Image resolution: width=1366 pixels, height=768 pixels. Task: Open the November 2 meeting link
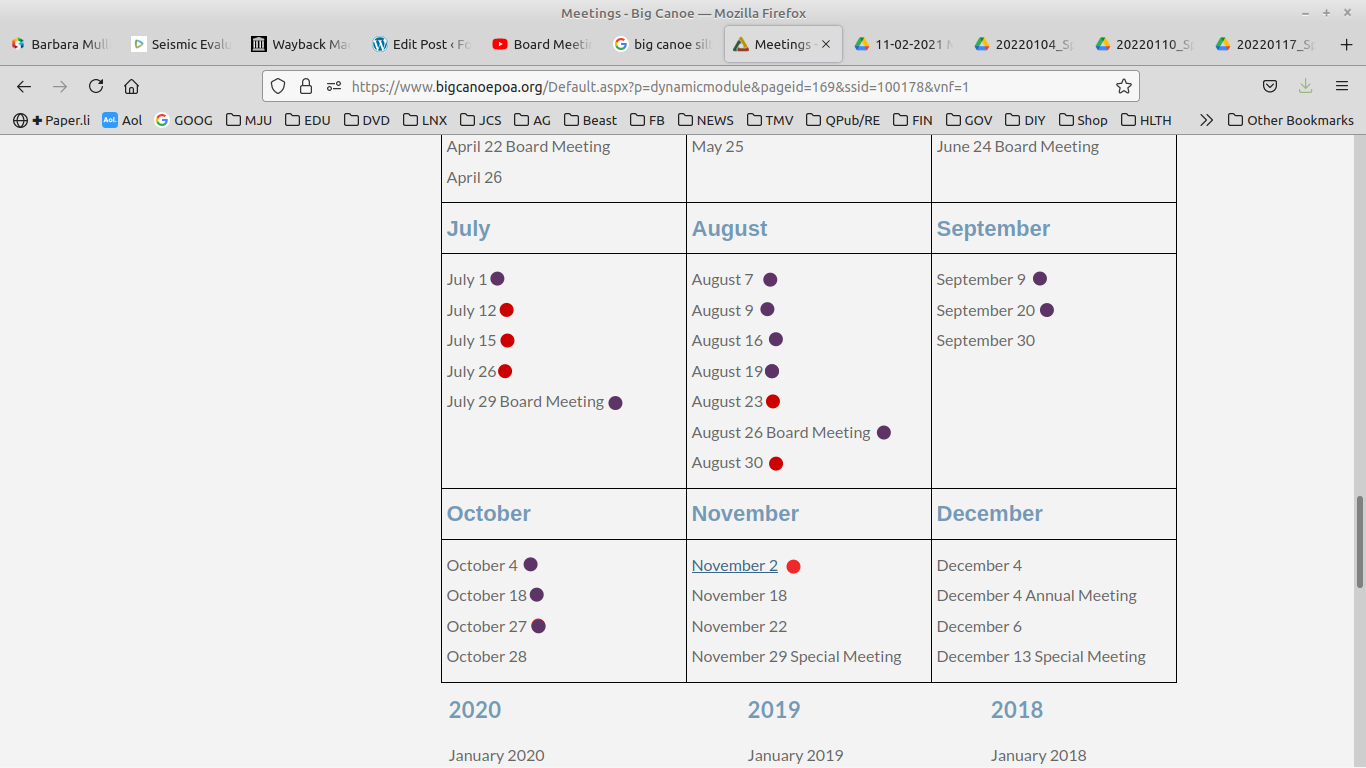click(734, 565)
